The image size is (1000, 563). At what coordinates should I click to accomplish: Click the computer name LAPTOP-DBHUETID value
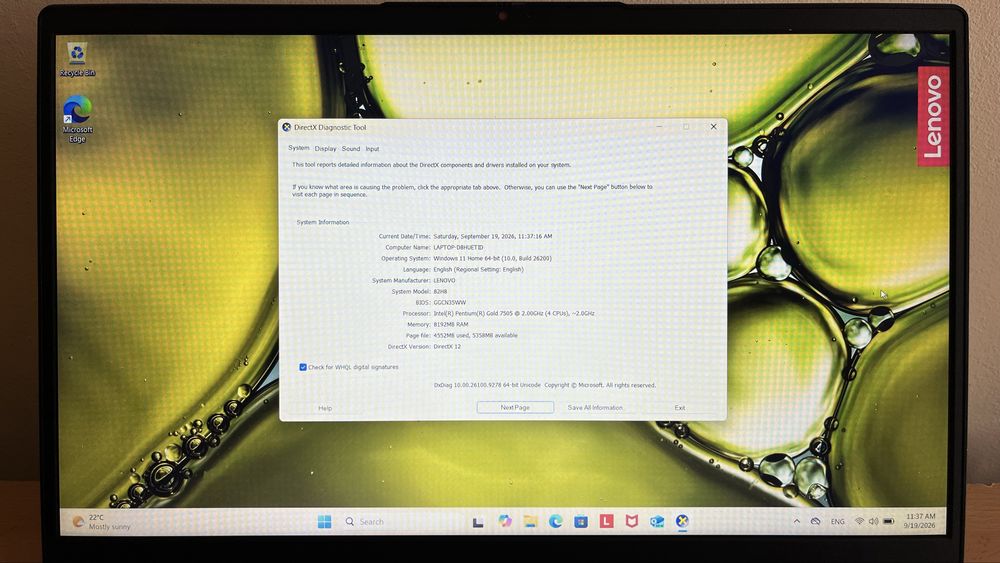458,247
